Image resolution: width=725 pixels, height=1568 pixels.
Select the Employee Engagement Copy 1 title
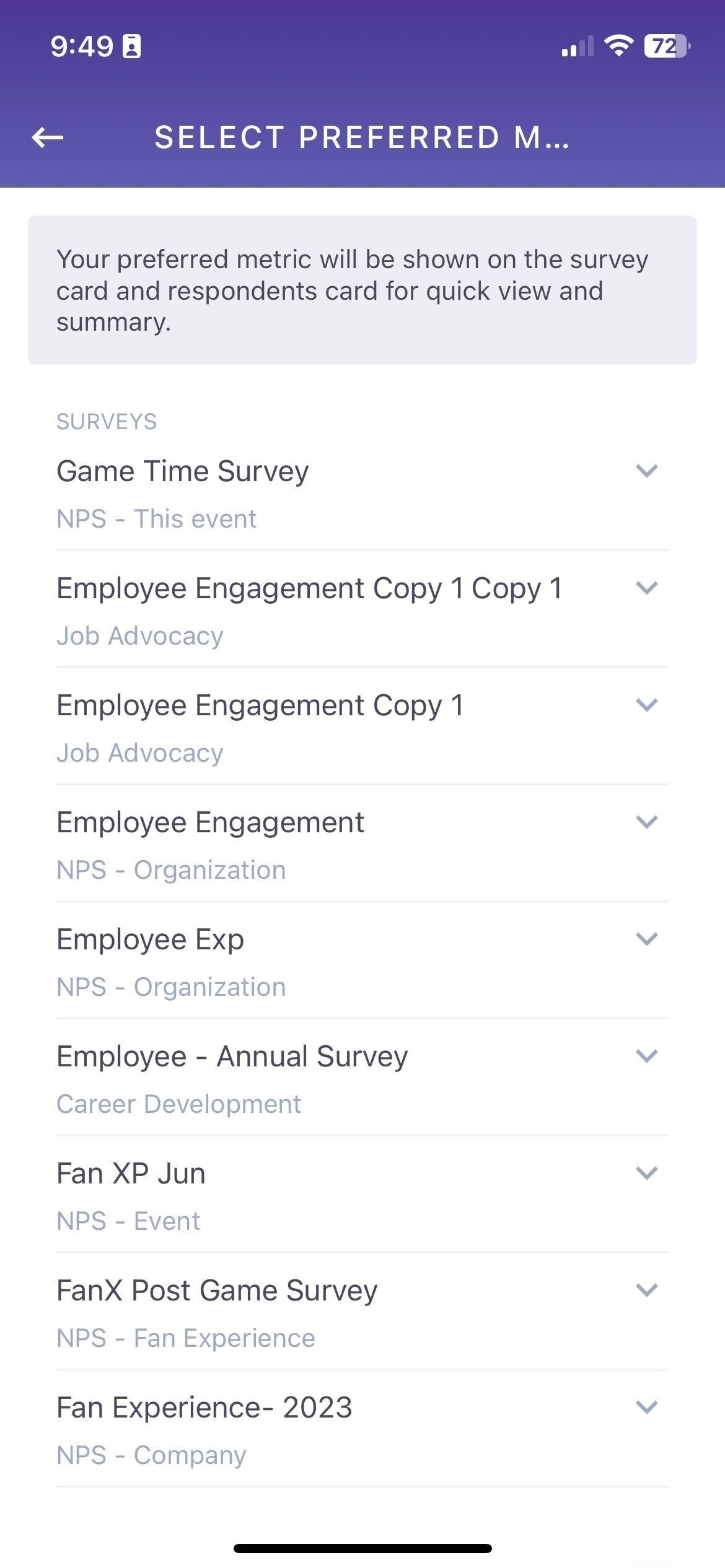coord(260,705)
